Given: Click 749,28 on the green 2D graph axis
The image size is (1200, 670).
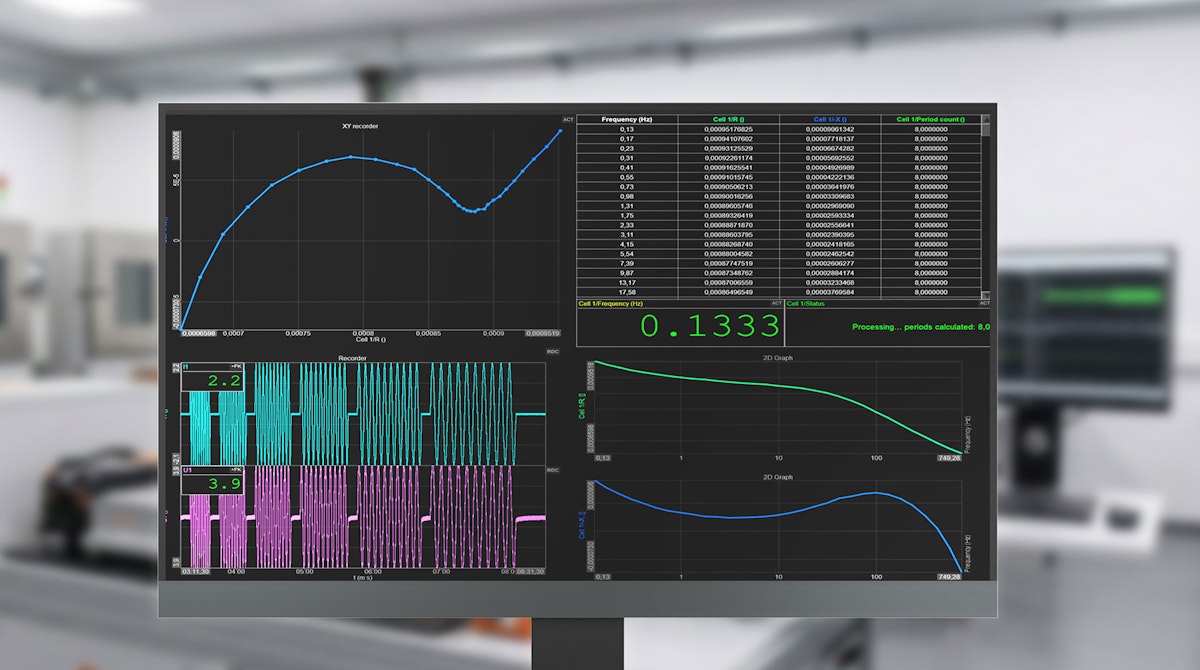Looking at the screenshot, I should (949, 457).
